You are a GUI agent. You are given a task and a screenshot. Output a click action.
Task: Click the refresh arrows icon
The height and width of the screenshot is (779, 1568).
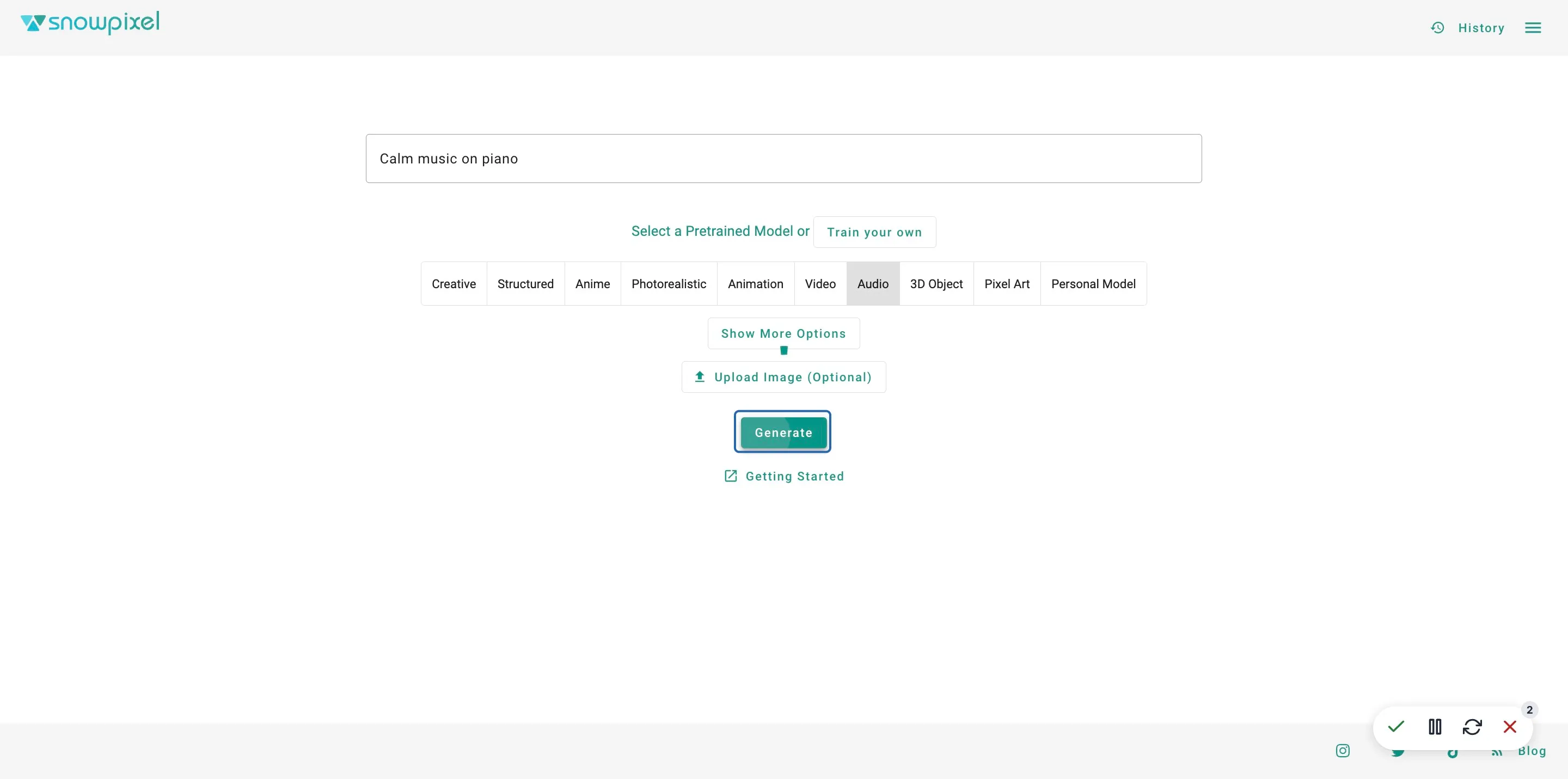(1472, 726)
